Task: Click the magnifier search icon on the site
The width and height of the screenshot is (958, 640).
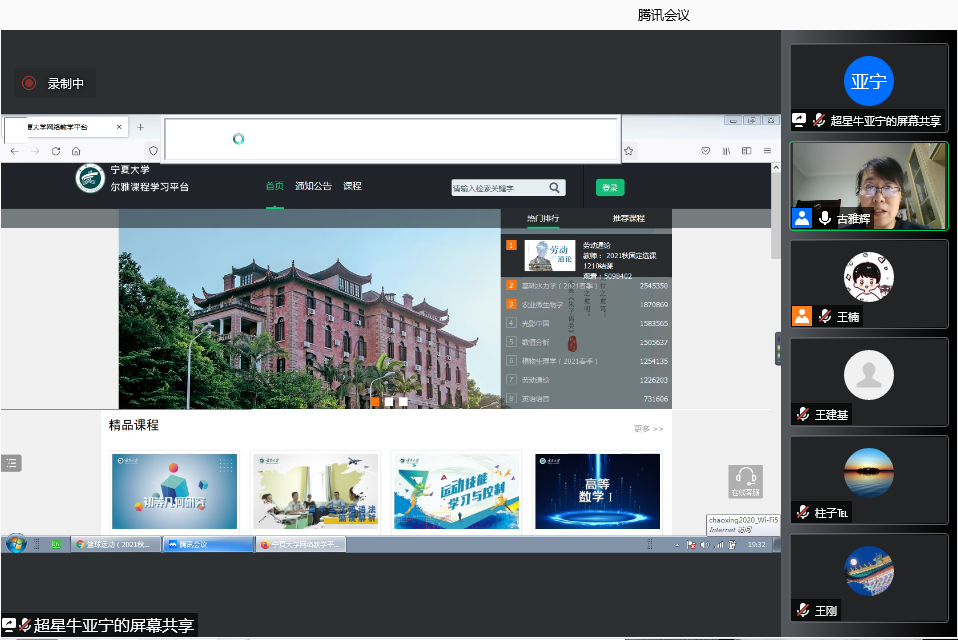Action: (x=554, y=187)
